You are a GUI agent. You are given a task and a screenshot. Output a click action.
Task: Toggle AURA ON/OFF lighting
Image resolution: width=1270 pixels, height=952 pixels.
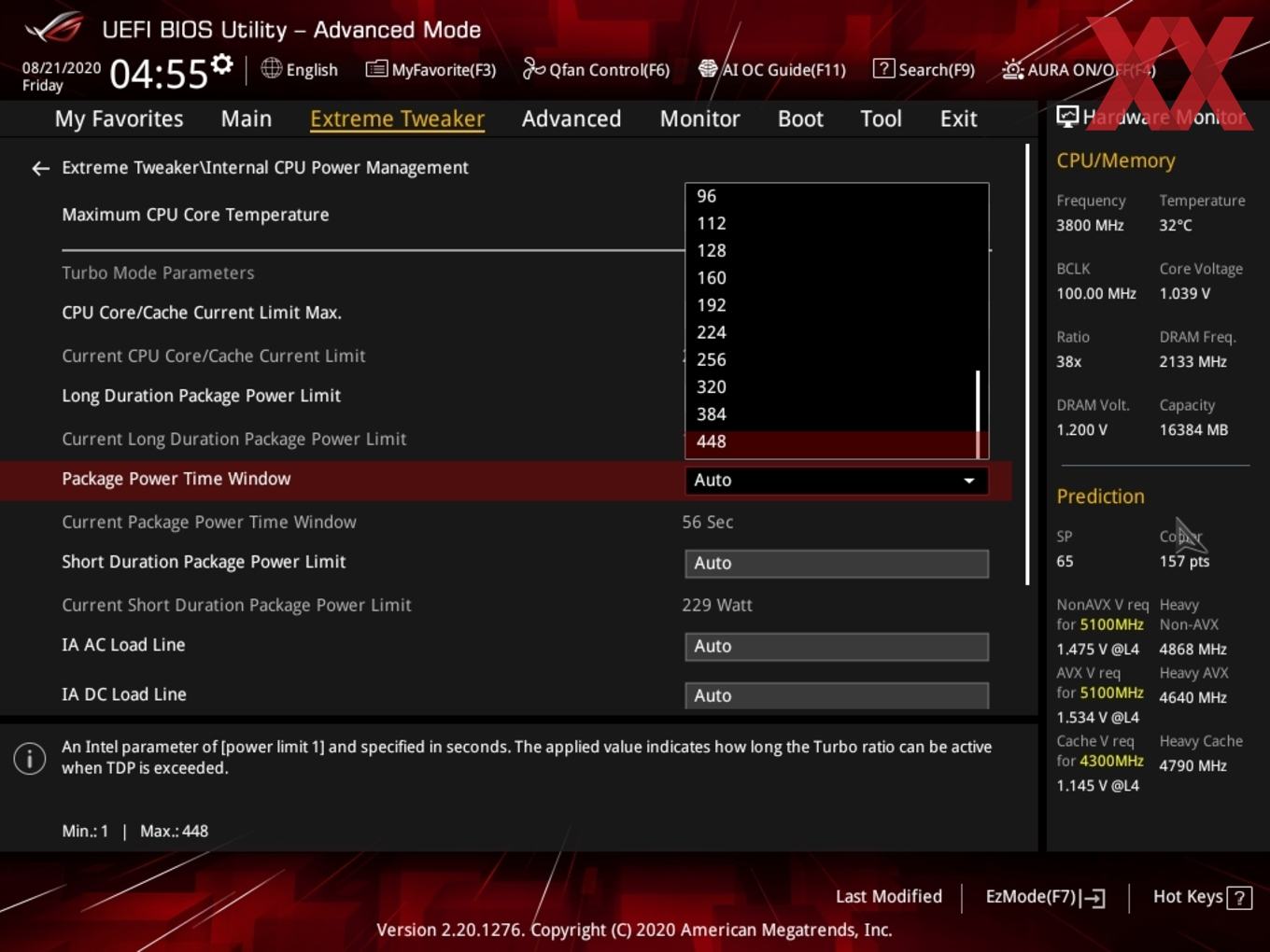(x=1079, y=69)
